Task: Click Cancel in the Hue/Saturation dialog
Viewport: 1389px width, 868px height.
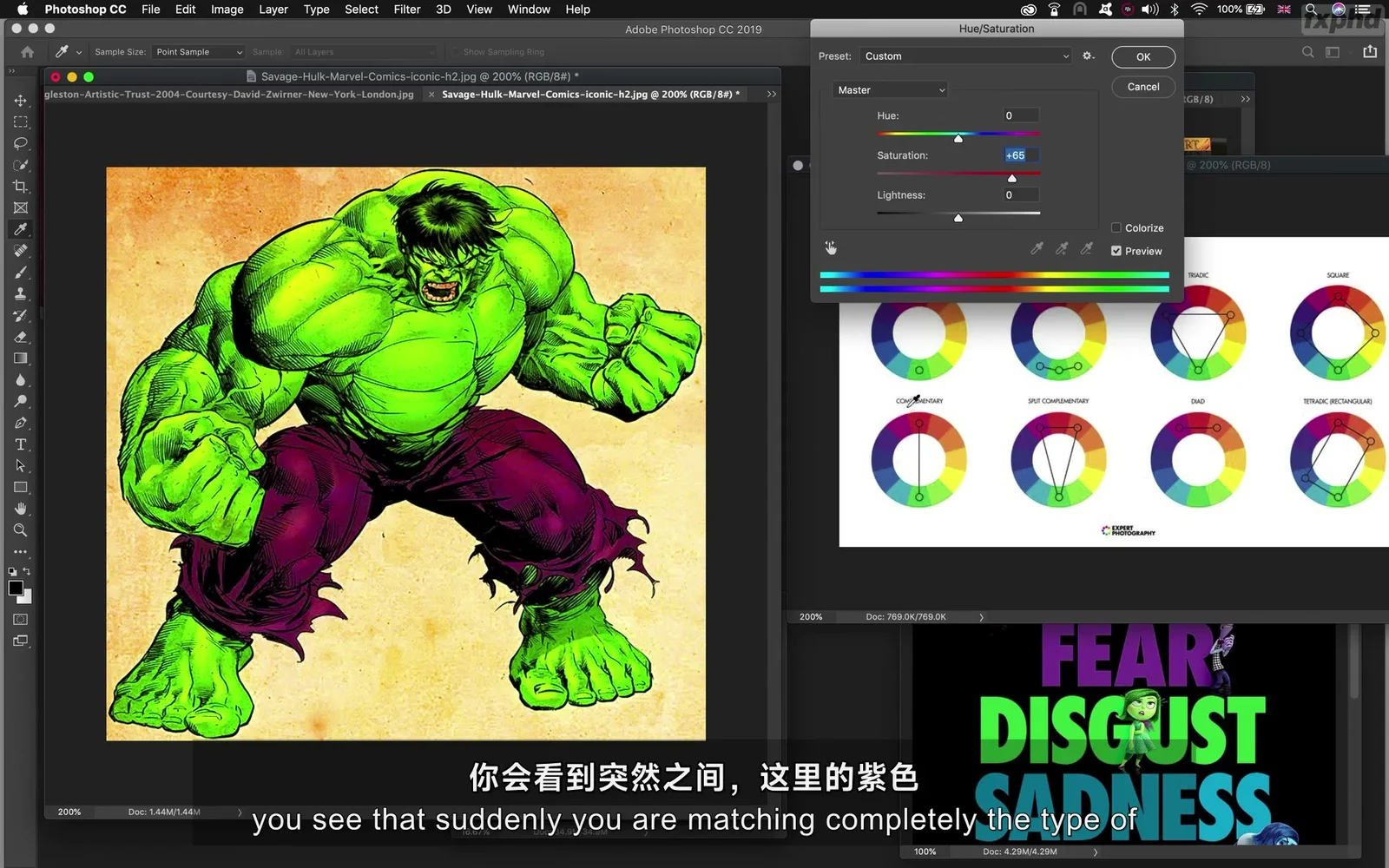Action: [x=1143, y=87]
